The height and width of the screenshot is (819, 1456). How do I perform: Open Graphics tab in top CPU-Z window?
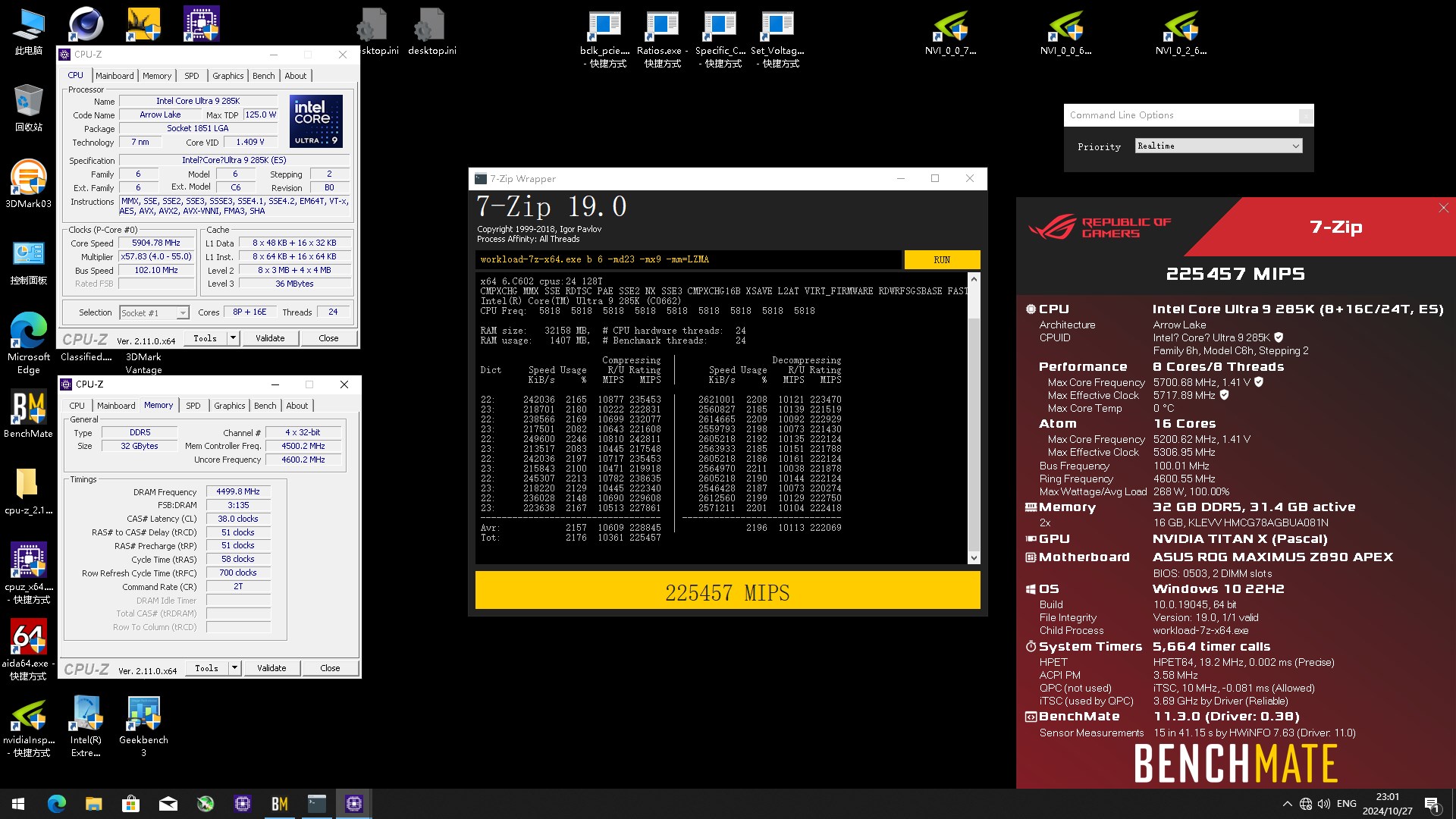[x=228, y=76]
